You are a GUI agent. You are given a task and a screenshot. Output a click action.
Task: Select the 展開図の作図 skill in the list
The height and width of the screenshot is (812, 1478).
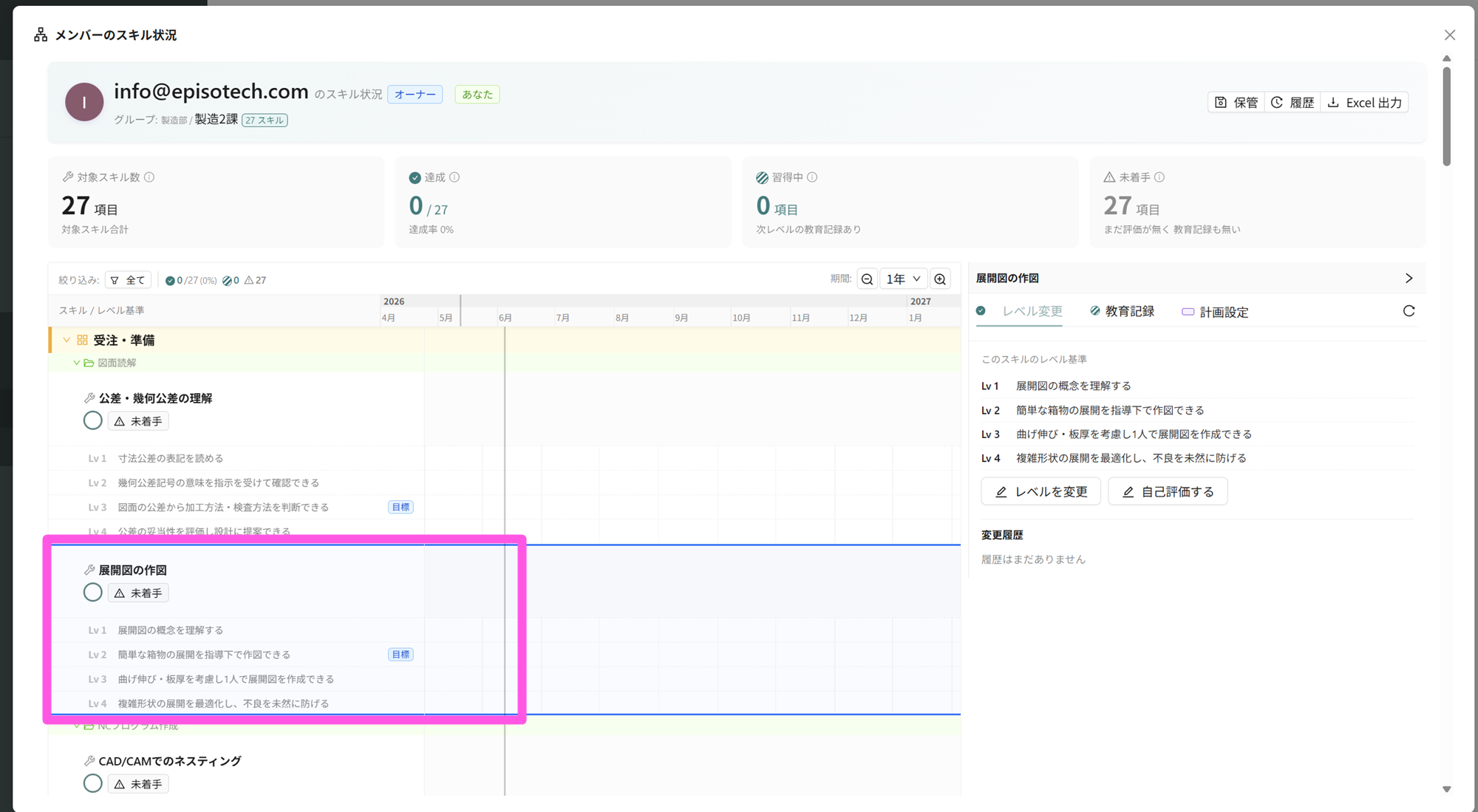point(132,570)
